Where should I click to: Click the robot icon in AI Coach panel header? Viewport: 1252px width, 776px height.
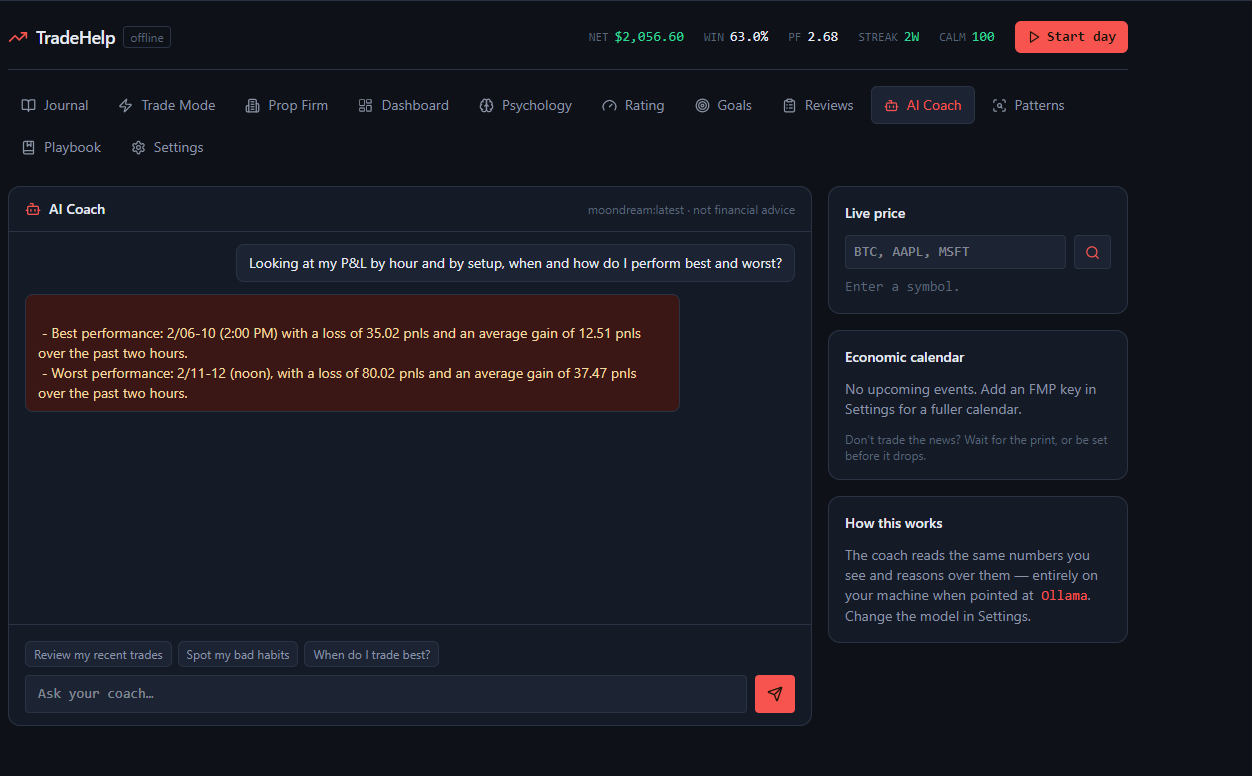pos(33,209)
